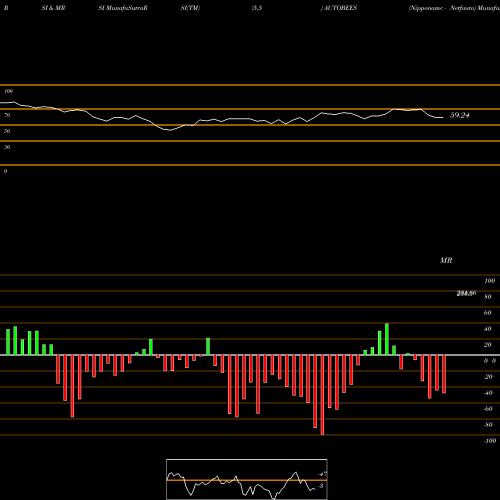Click the 0 label on the RSI left axis

coord(5,171)
